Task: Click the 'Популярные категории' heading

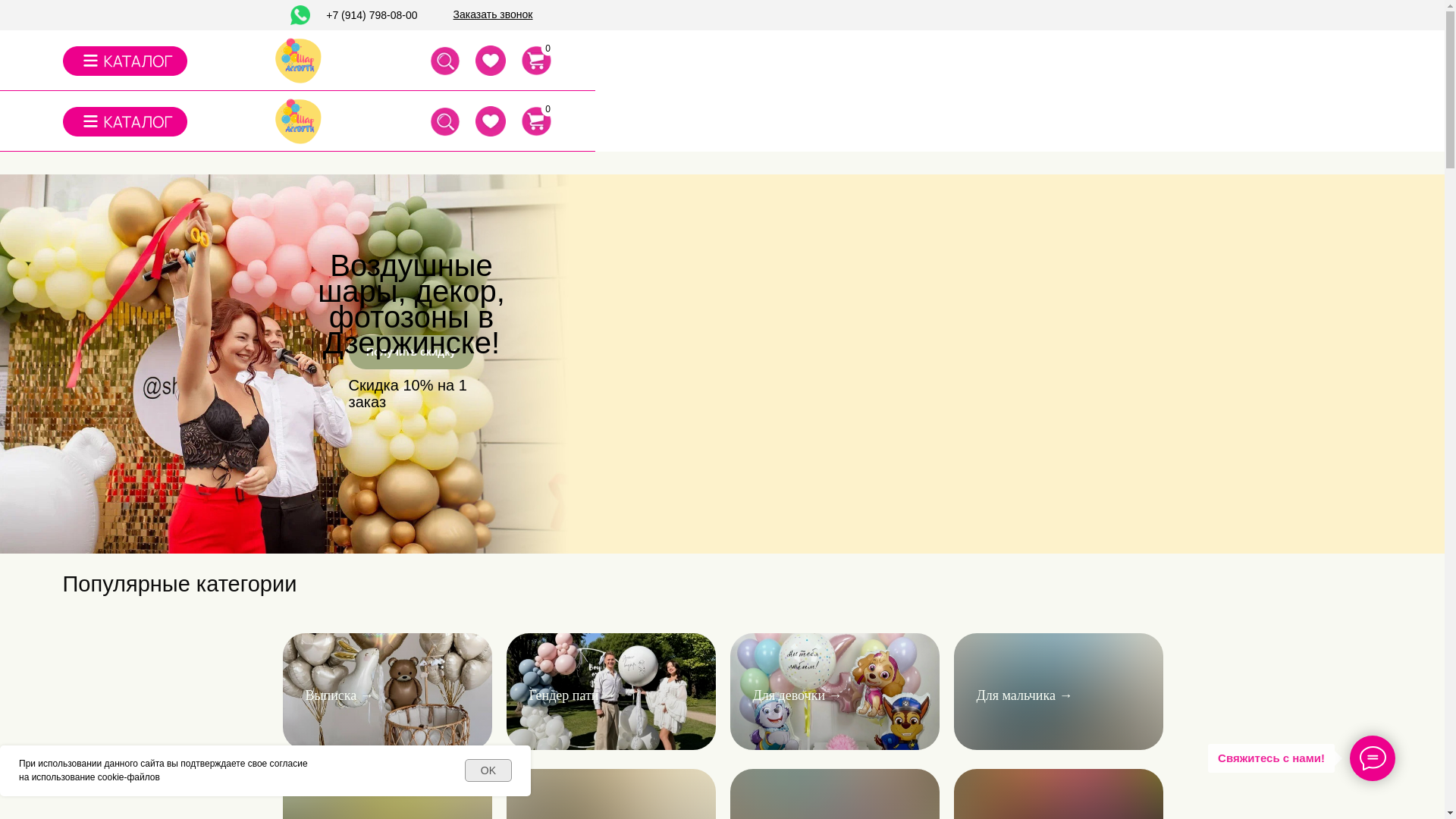Action: (x=180, y=584)
